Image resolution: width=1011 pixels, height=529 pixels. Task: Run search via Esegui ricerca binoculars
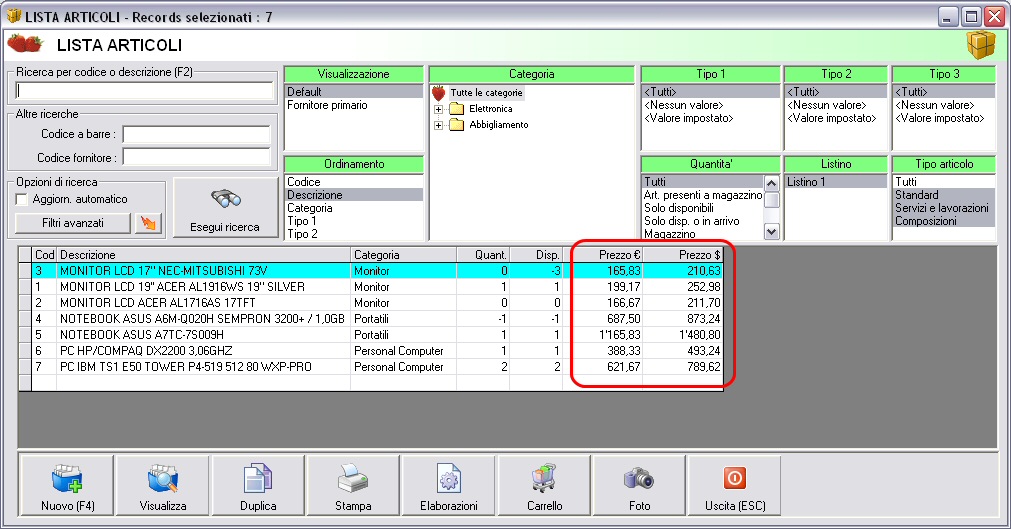(225, 208)
